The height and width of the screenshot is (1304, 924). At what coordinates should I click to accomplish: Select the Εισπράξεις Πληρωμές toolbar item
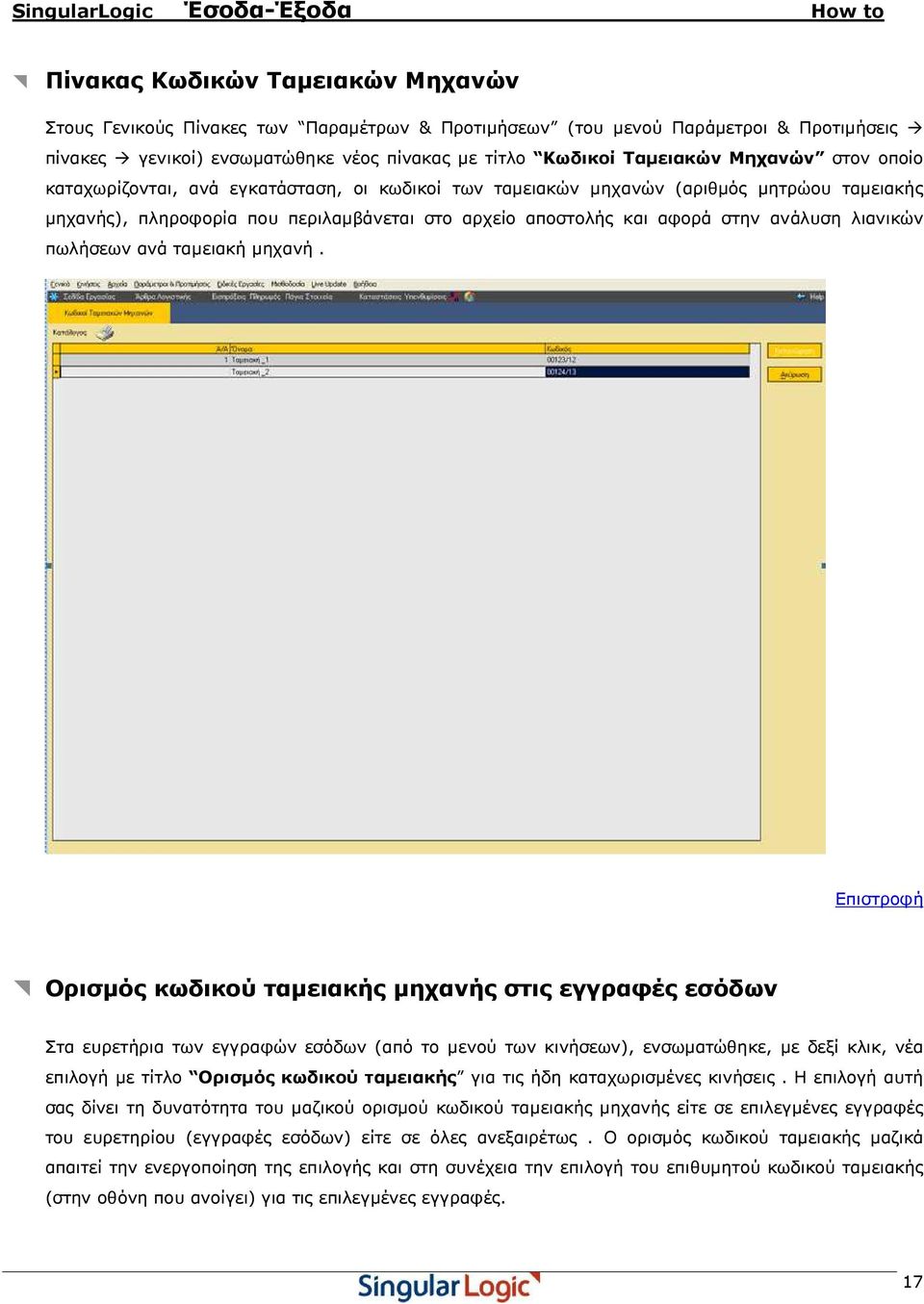point(246,296)
